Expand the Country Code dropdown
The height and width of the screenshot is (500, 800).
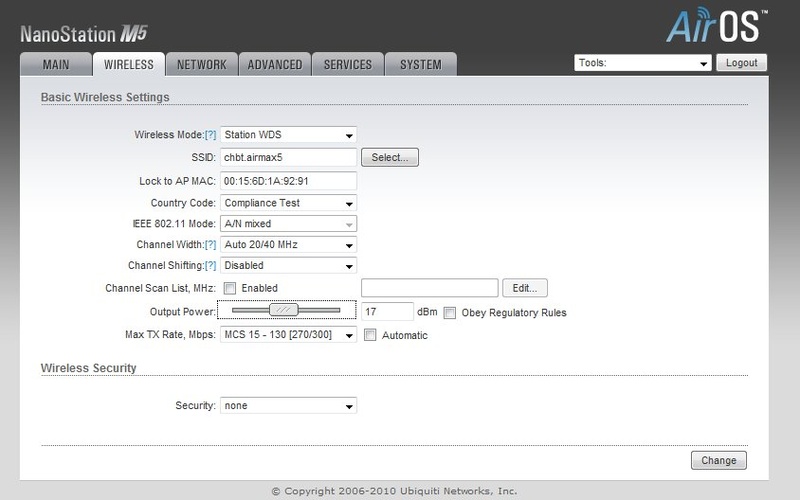[x=288, y=203]
